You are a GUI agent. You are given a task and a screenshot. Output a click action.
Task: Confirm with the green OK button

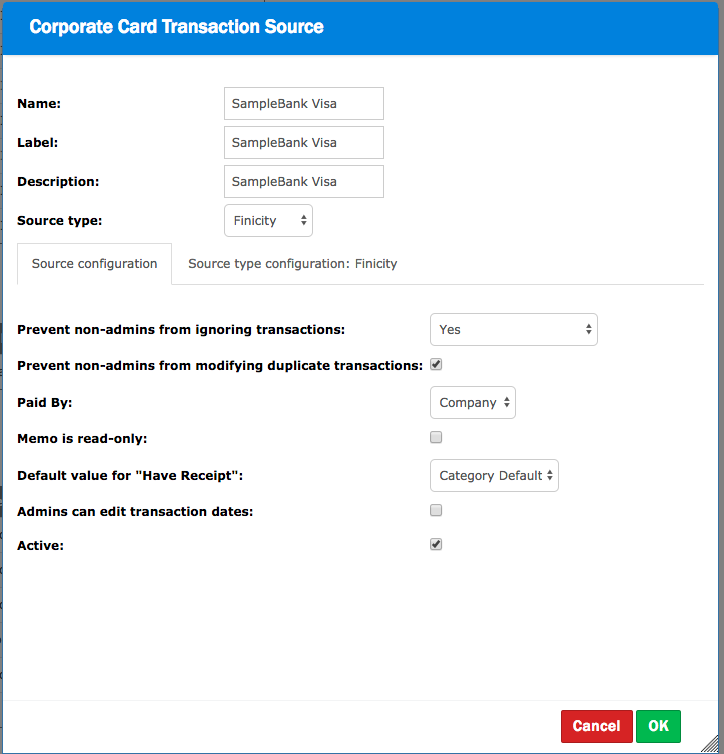(x=658, y=726)
